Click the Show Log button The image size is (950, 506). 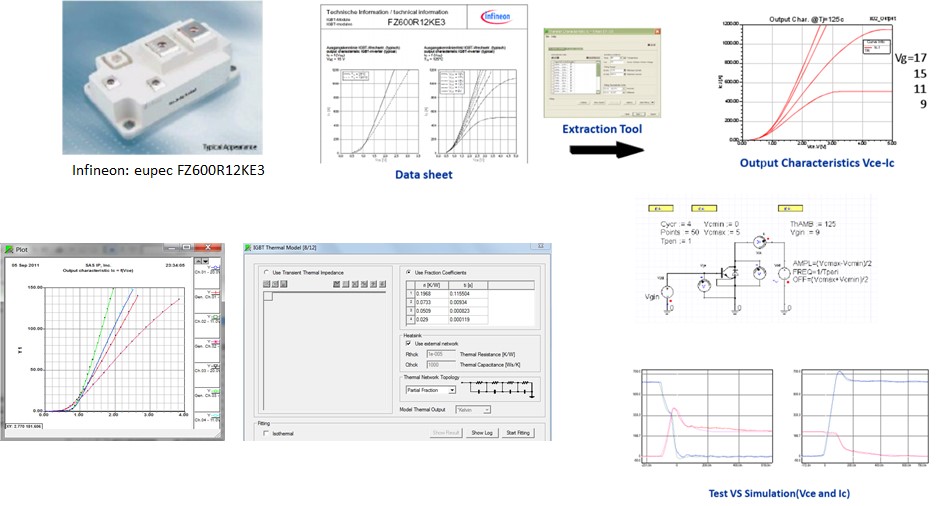[x=482, y=433]
